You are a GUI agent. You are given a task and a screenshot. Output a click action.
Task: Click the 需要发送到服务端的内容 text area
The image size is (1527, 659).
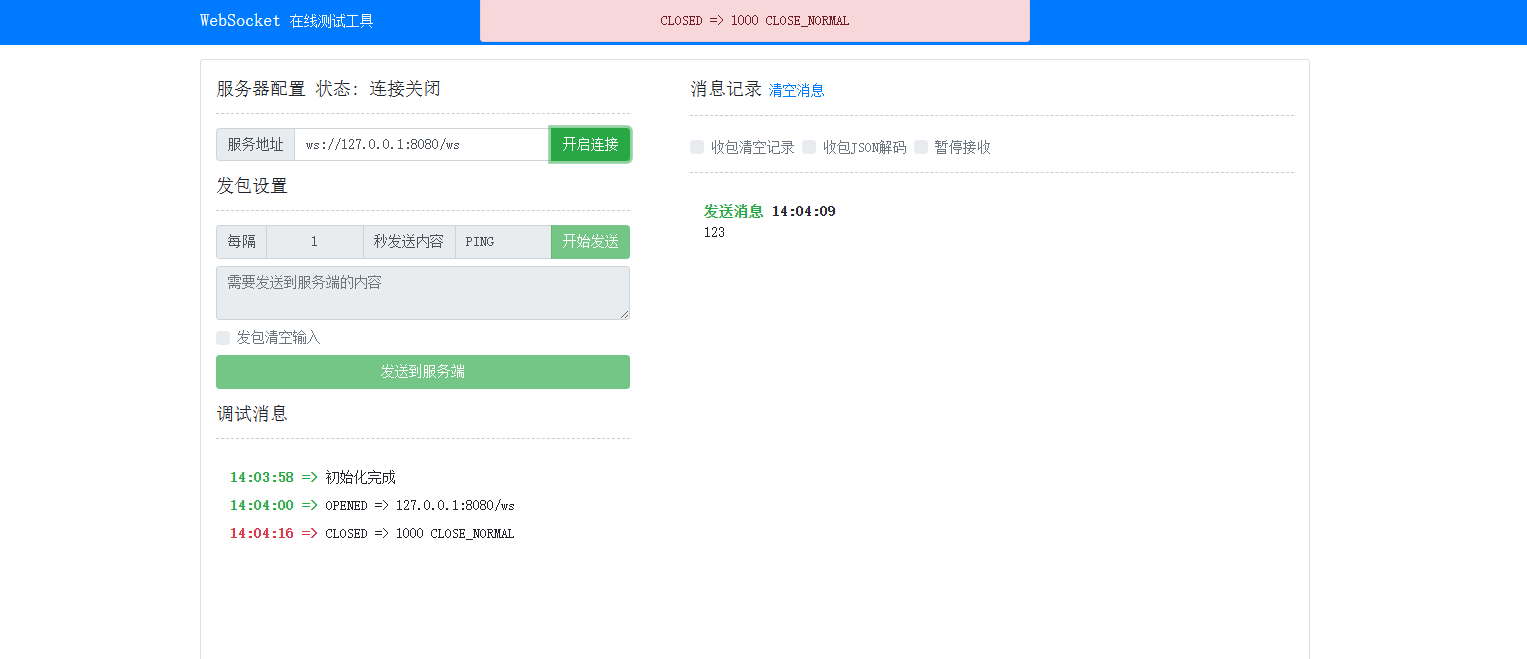click(422, 292)
